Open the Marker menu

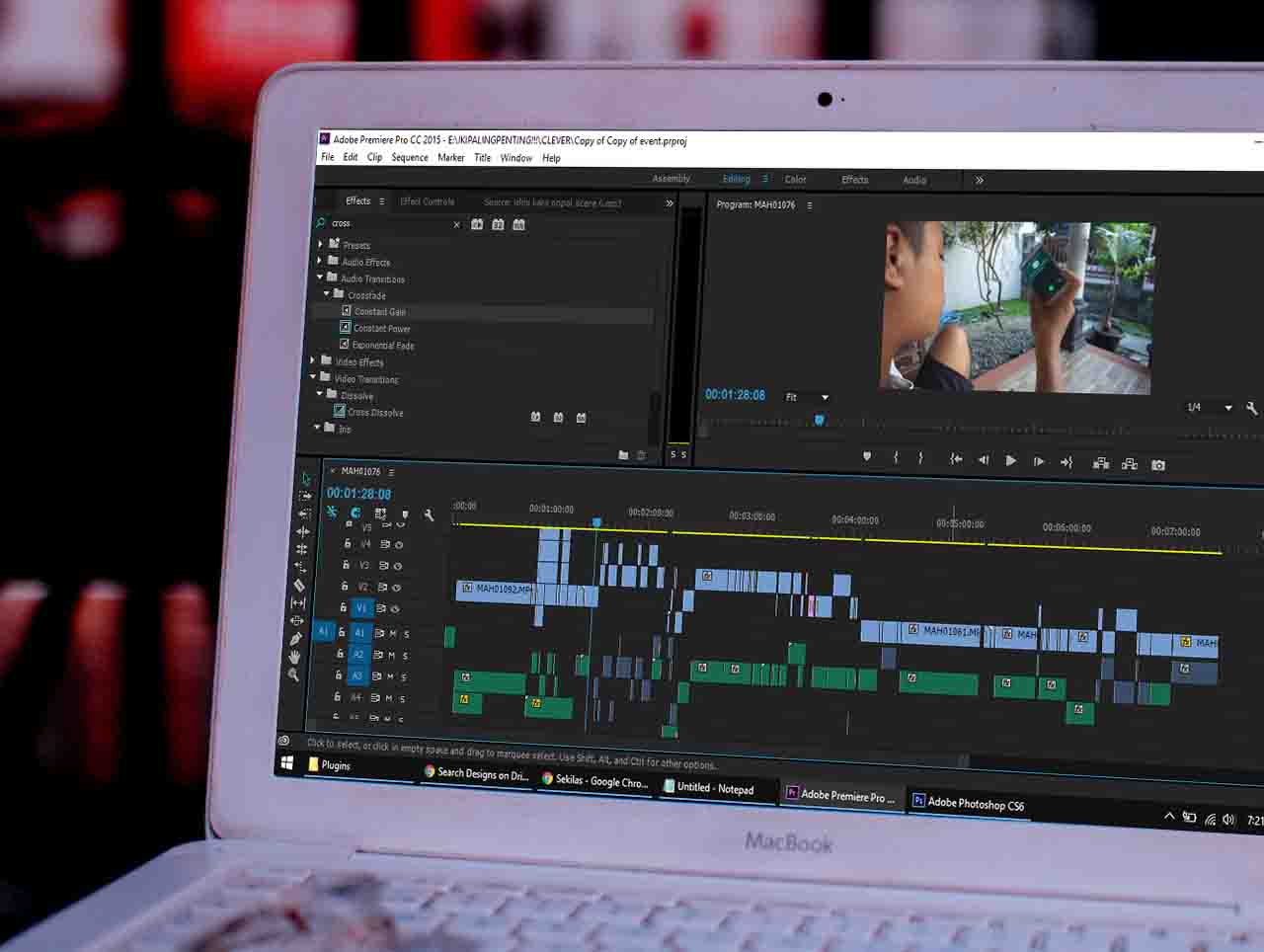coord(451,158)
